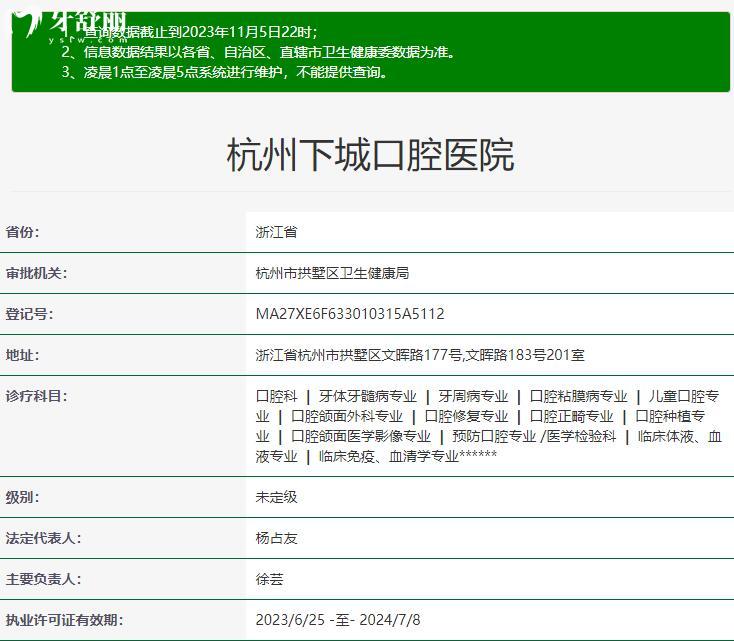Click 口腔颌面外科专业 in the department list
Screen dimensions: 734x641
tap(347, 416)
